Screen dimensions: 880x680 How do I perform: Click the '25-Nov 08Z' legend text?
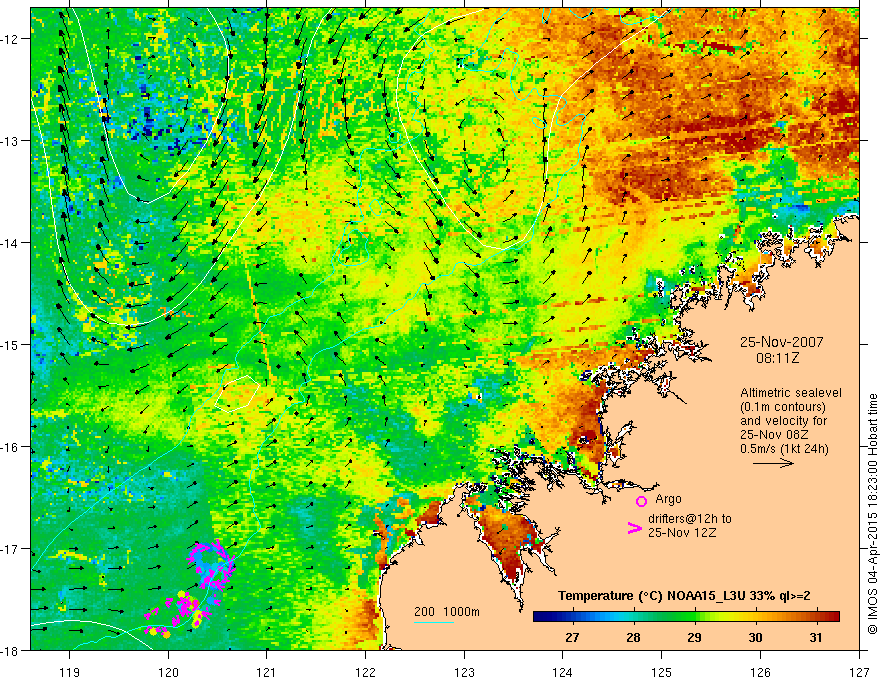tap(775, 435)
